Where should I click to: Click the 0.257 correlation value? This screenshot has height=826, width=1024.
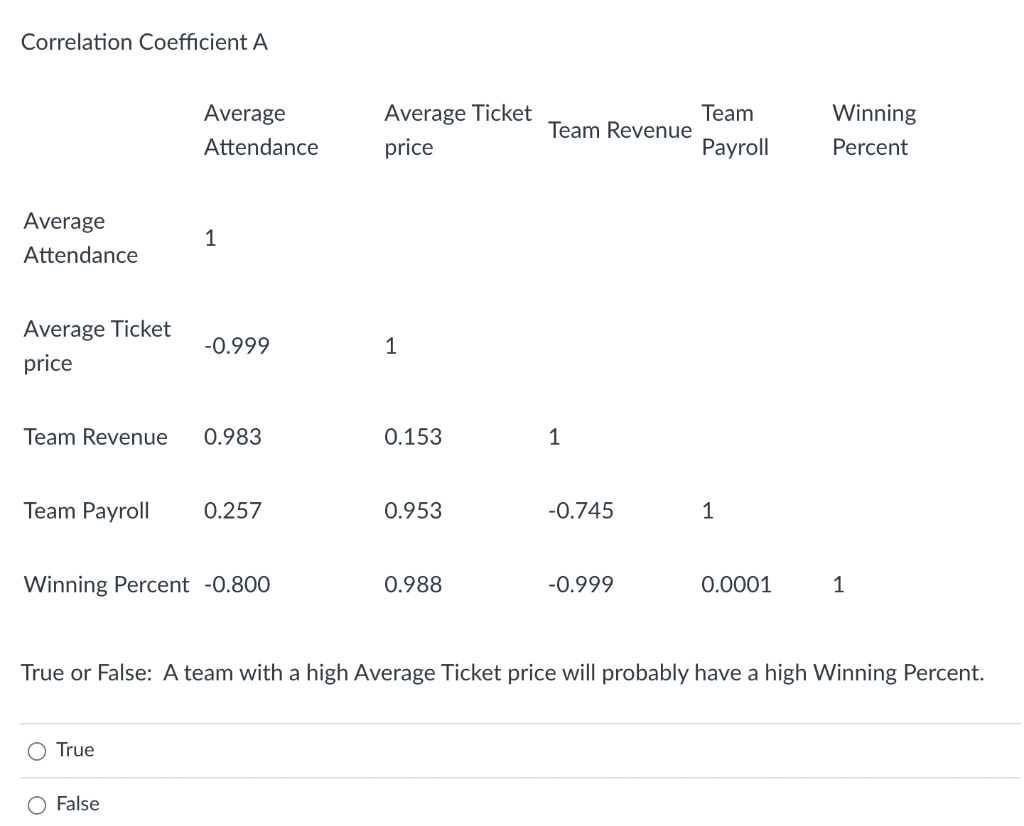232,511
